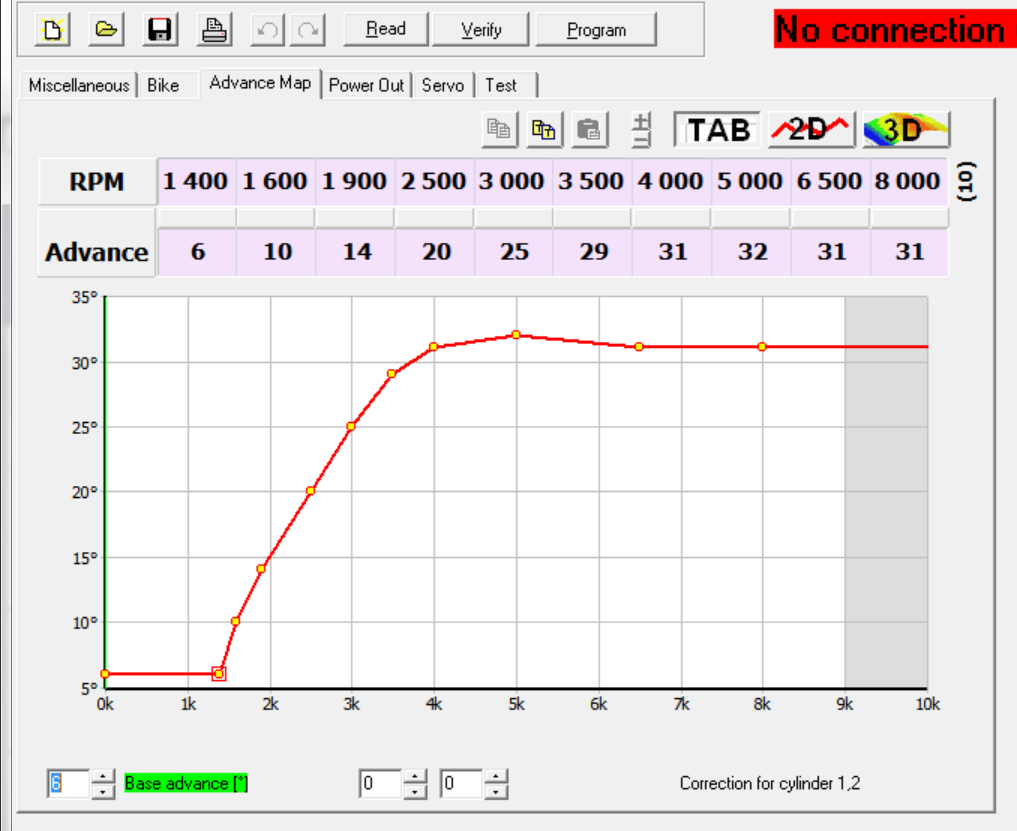Click the curve point at 6.5k RPM

click(x=639, y=347)
